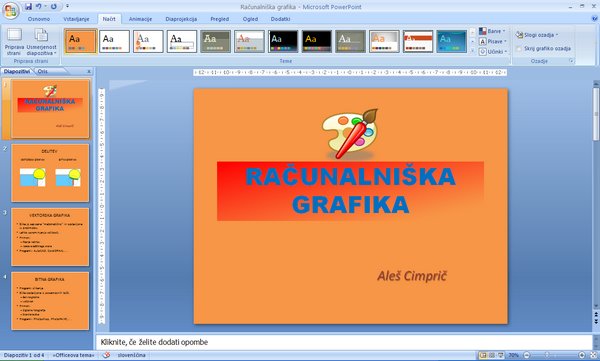The width and height of the screenshot is (600, 361).
Task: Click the notes field to add opombe
Action: 344,342
